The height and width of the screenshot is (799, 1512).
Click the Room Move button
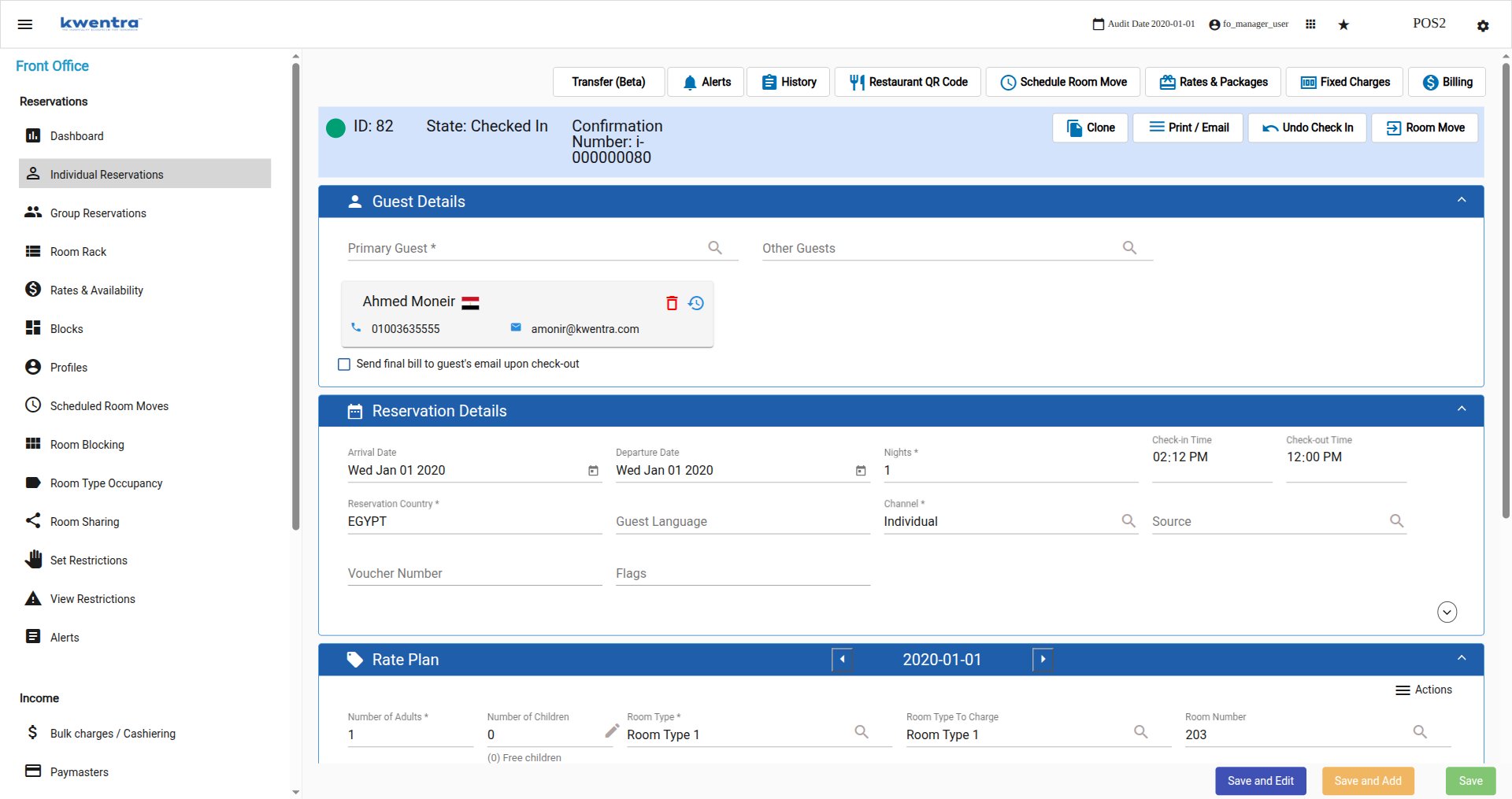point(1425,128)
